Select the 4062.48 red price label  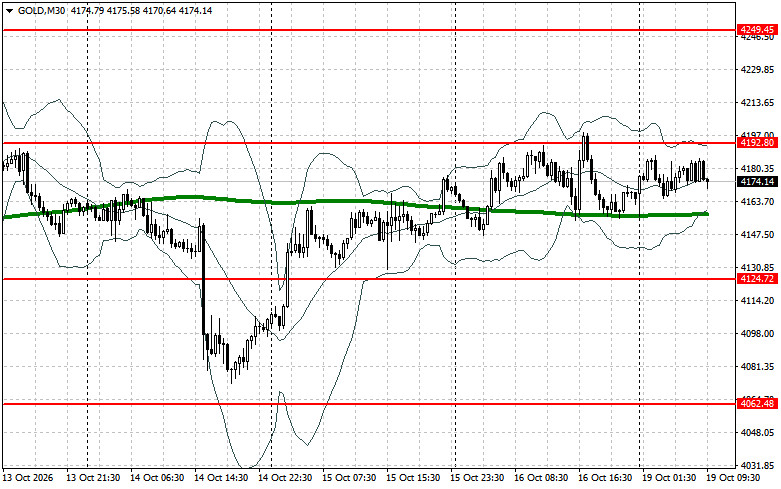[757, 404]
